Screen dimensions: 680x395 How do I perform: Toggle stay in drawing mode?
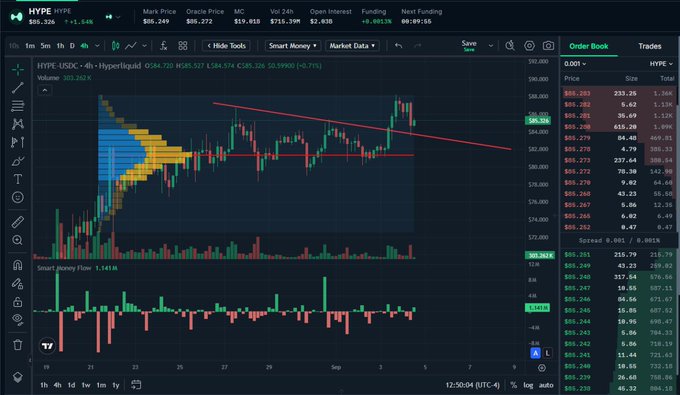pyautogui.click(x=18, y=283)
